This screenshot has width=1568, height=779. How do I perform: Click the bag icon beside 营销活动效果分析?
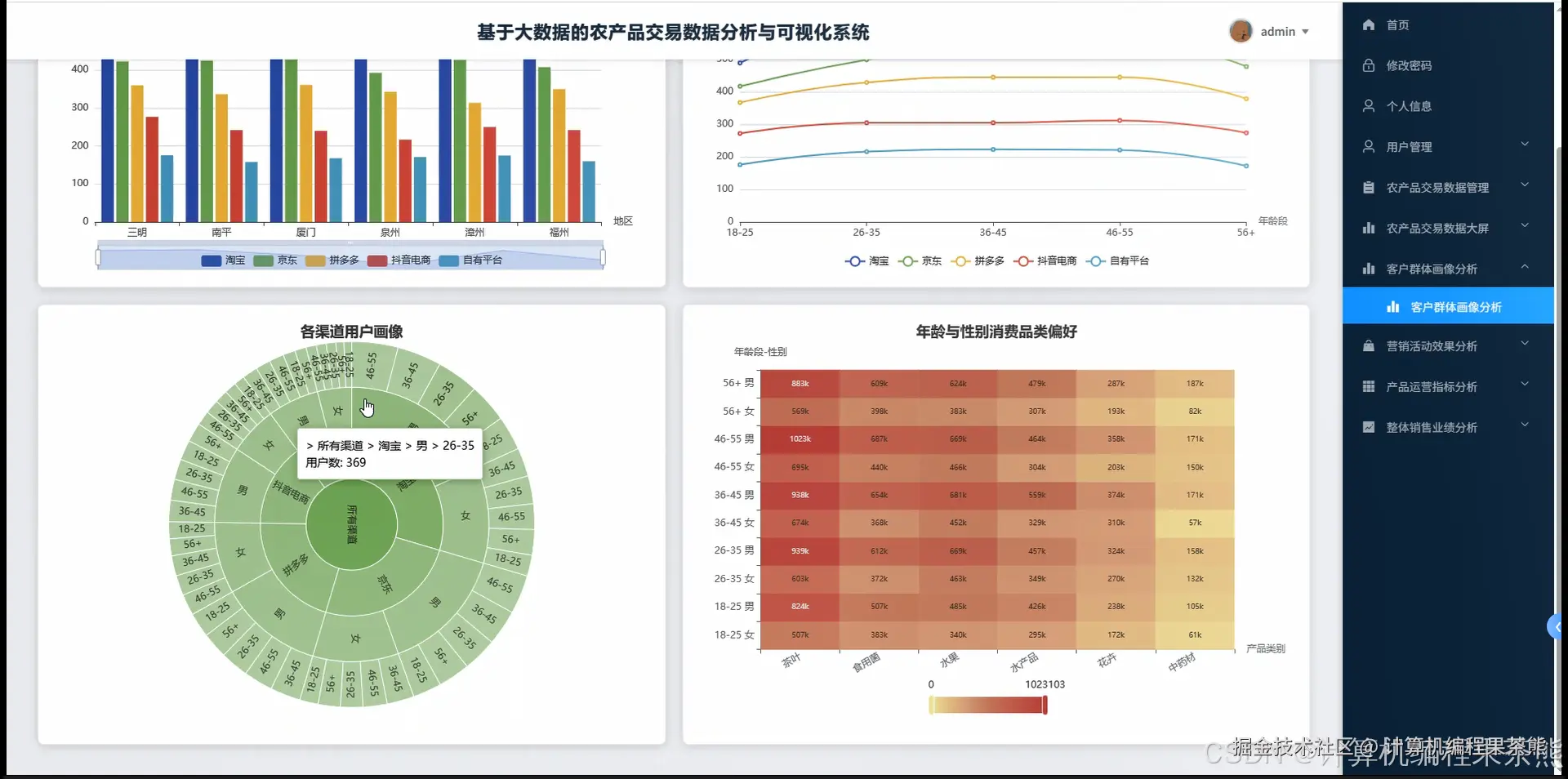[1369, 346]
